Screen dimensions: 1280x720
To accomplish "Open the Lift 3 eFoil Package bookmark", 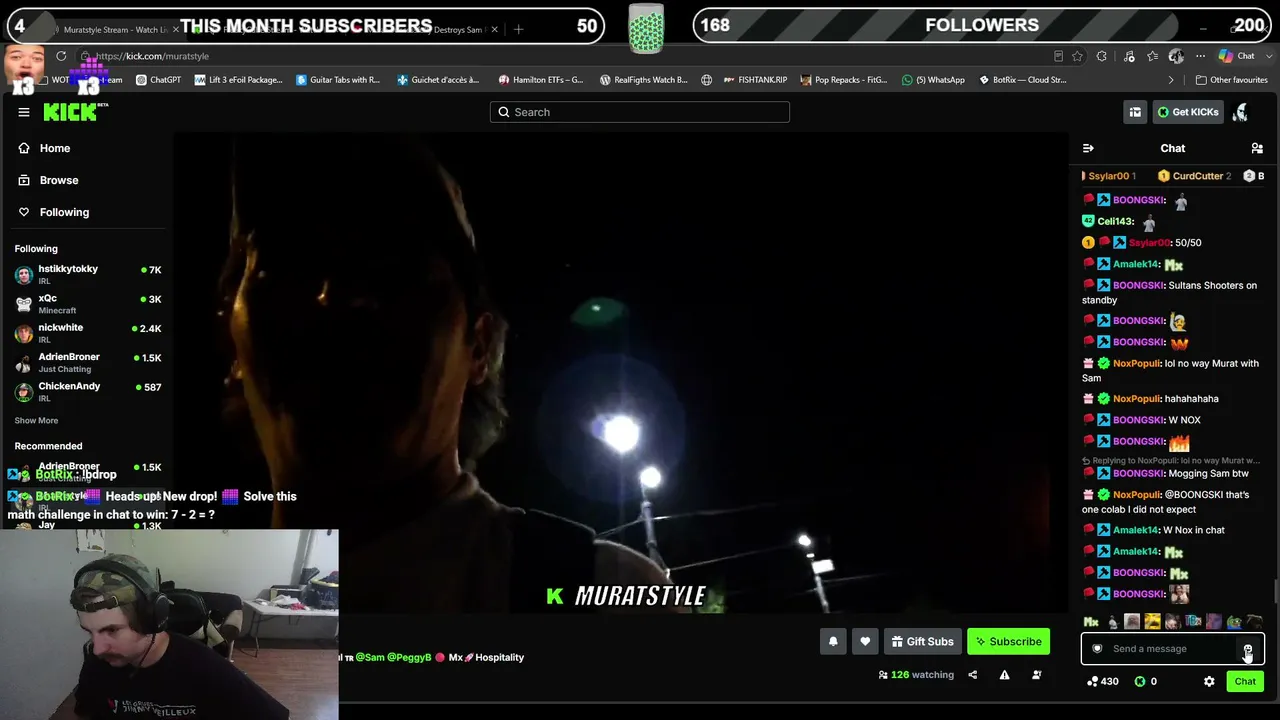I will click(x=238, y=80).
